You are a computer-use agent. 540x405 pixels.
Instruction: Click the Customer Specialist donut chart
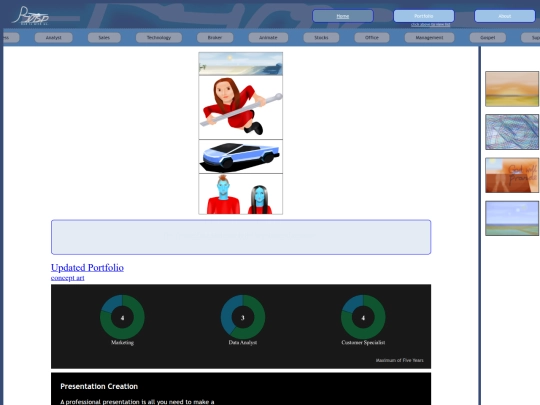click(363, 317)
